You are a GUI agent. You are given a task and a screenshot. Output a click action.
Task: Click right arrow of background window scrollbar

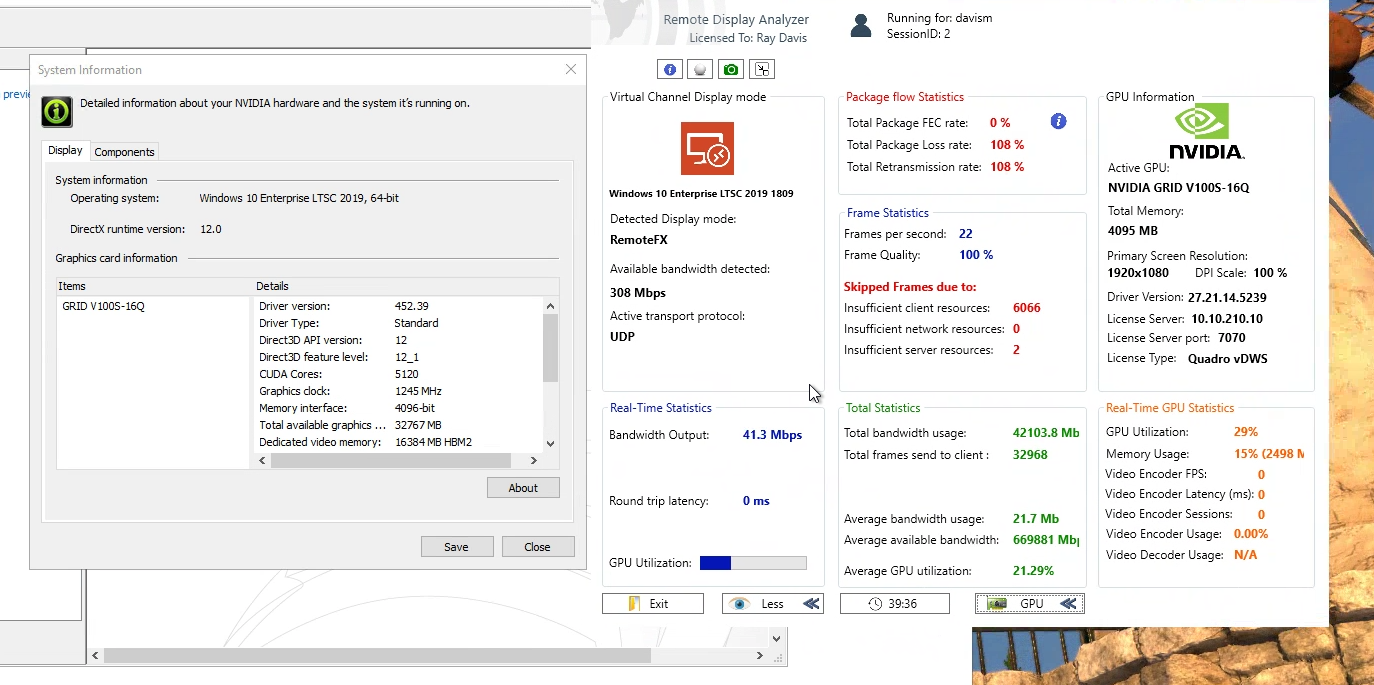(760, 656)
